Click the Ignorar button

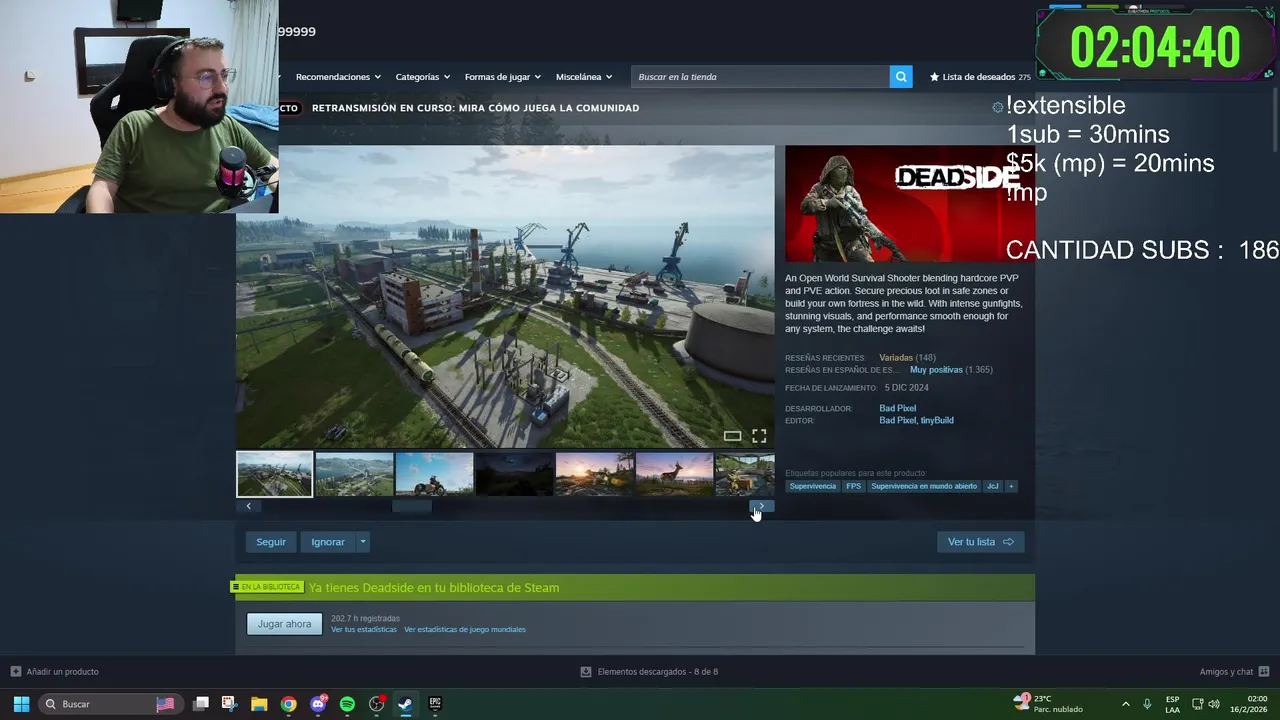pyautogui.click(x=328, y=542)
